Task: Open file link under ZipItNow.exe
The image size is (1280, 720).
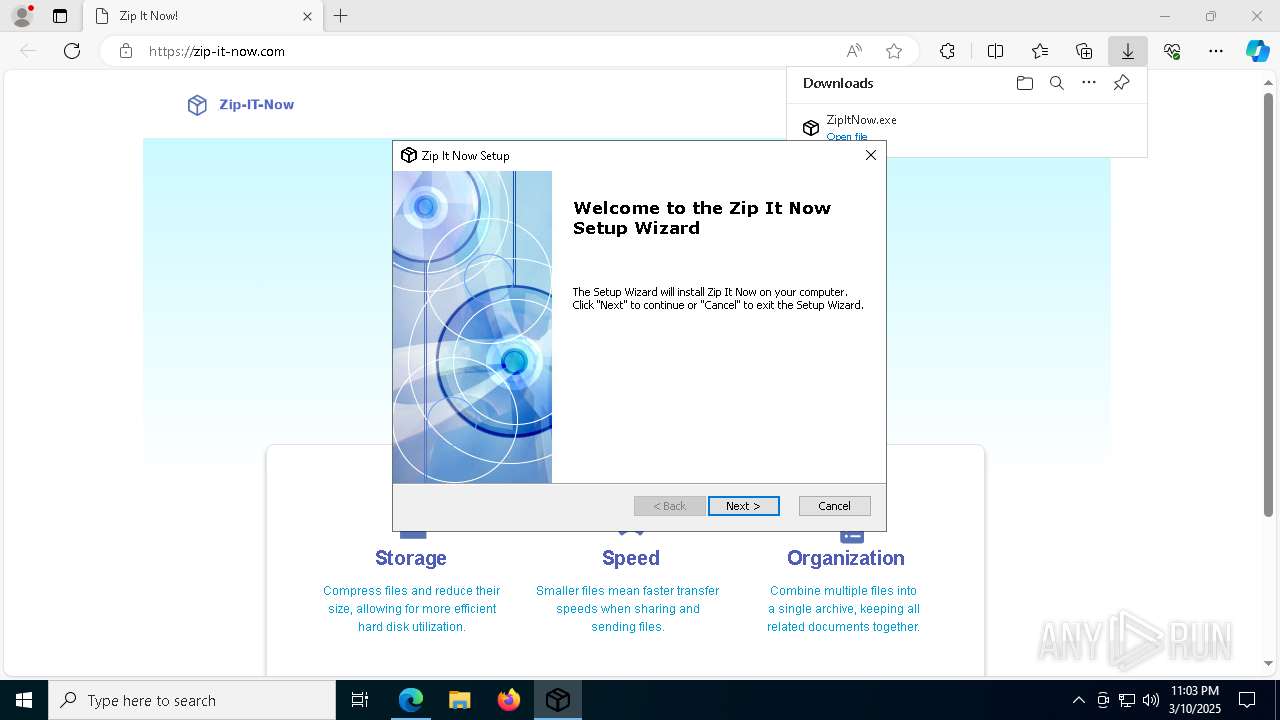Action: click(847, 137)
